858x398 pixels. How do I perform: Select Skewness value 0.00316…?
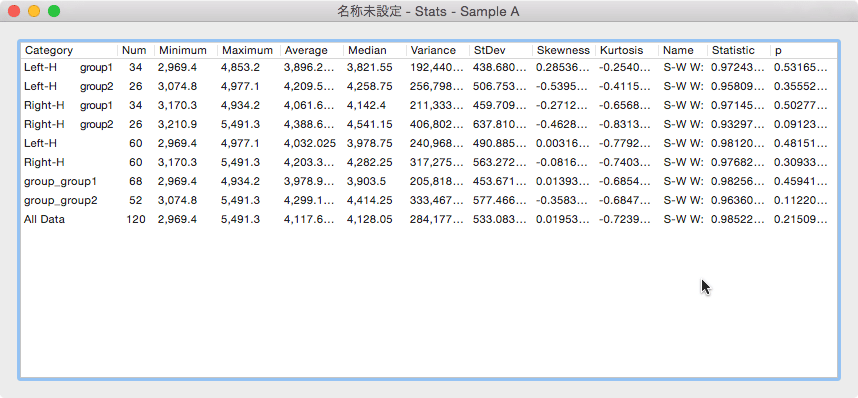(x=563, y=143)
